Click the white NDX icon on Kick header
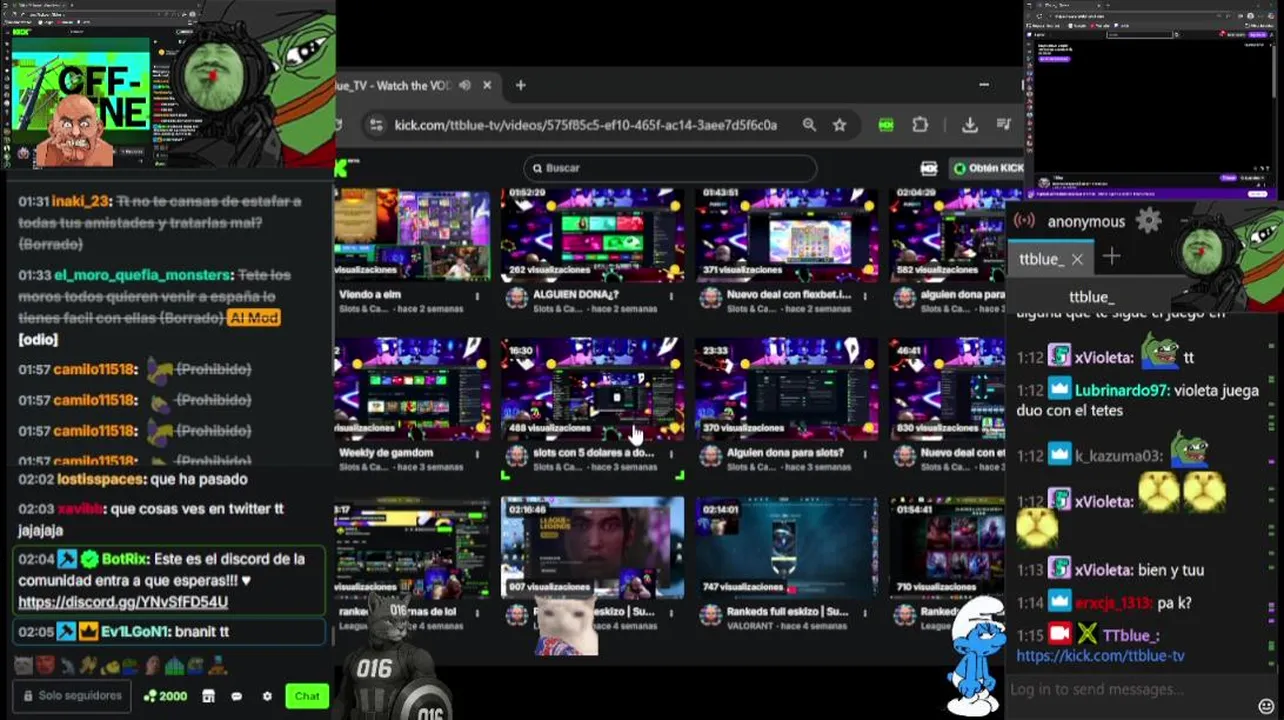The image size is (1284, 720). coord(929,168)
